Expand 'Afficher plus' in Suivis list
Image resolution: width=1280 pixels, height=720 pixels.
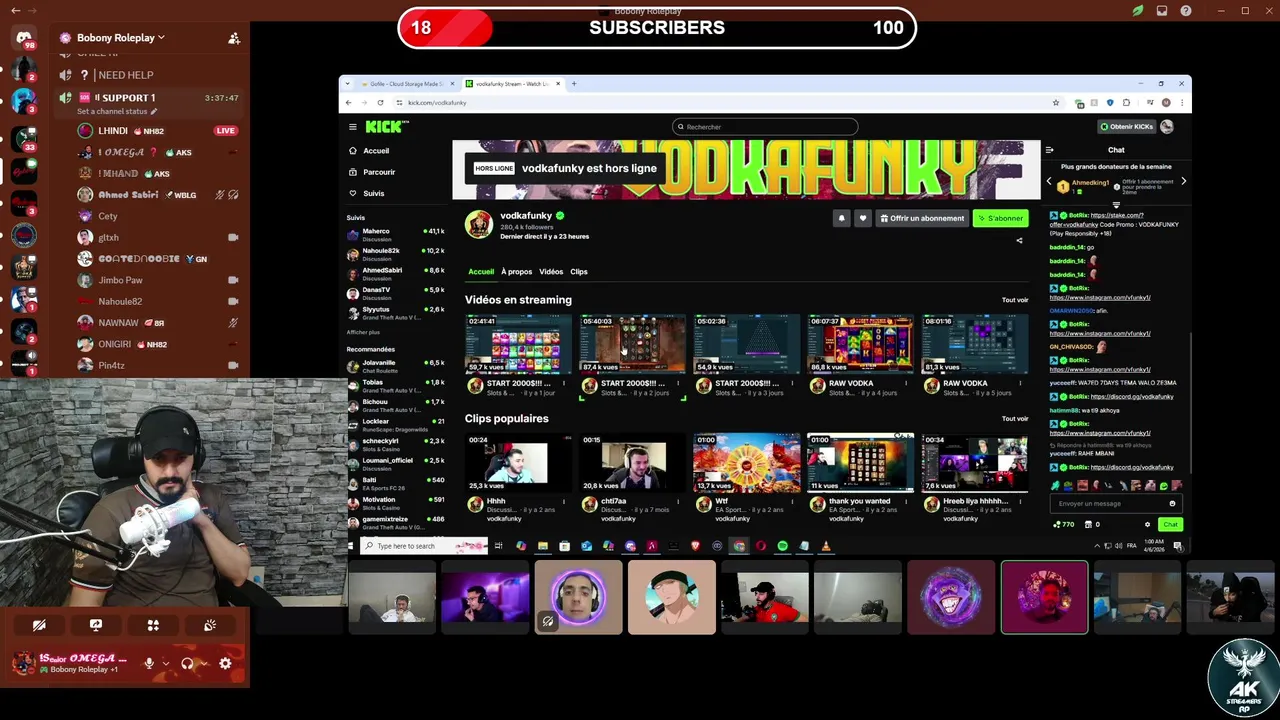point(363,332)
